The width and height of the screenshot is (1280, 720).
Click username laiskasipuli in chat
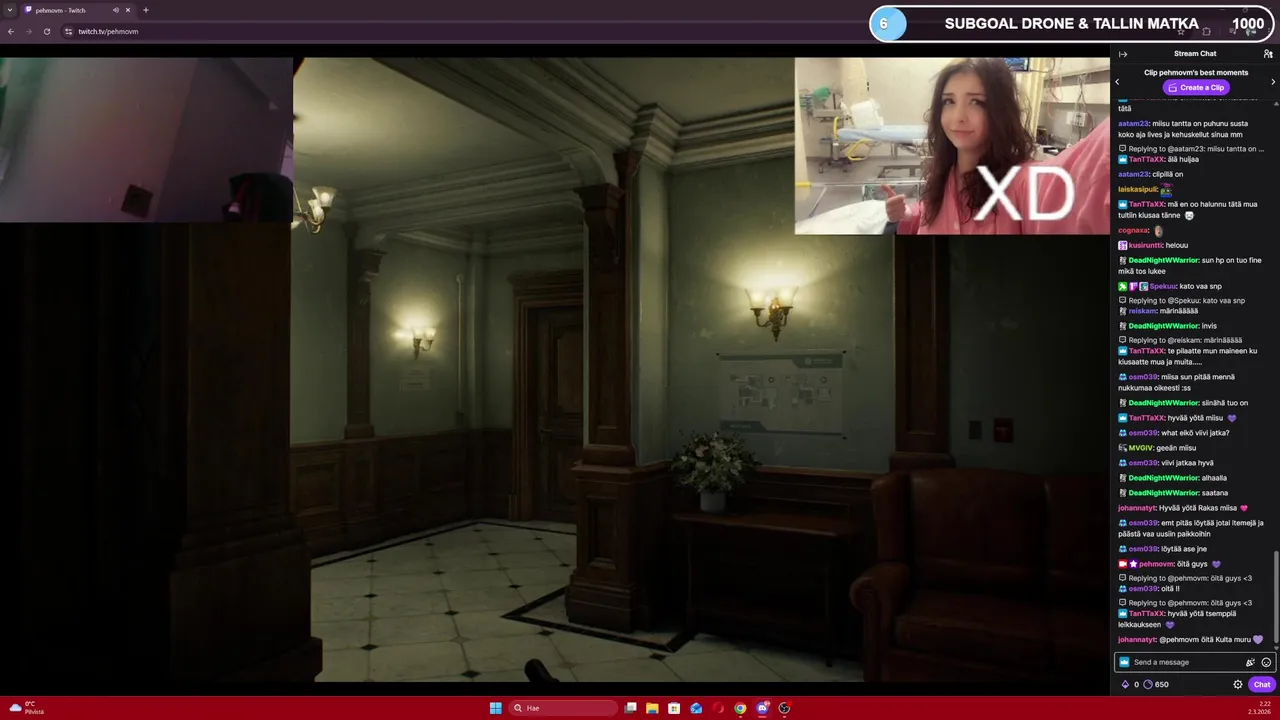1138,189
